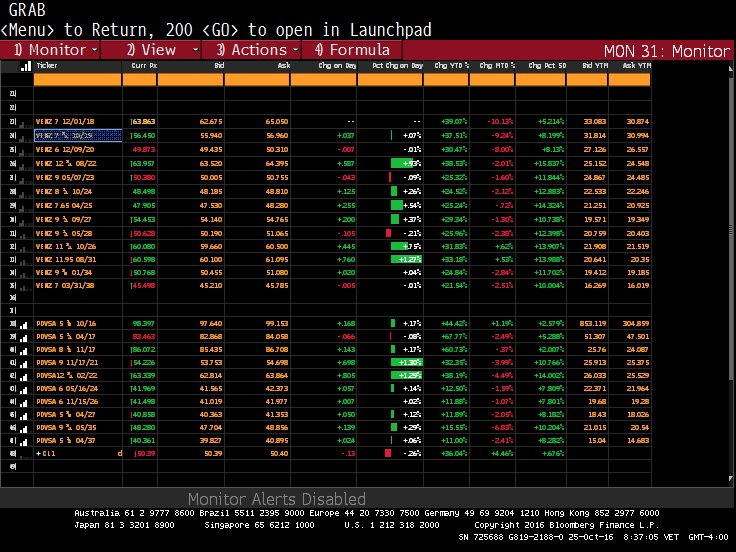Click the Bid value 62.675

click(211, 122)
